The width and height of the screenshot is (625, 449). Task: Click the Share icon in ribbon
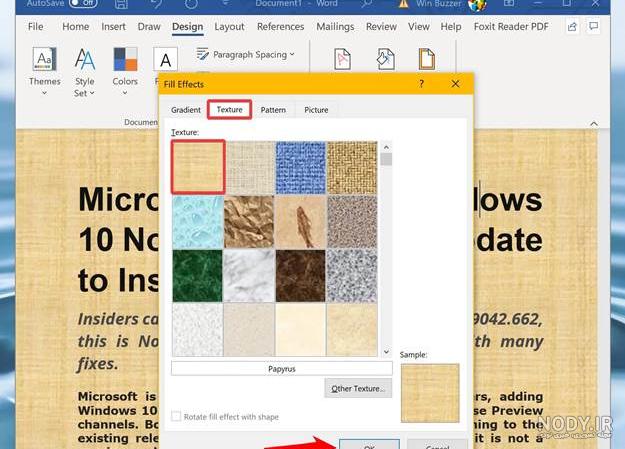pyautogui.click(x=572, y=27)
